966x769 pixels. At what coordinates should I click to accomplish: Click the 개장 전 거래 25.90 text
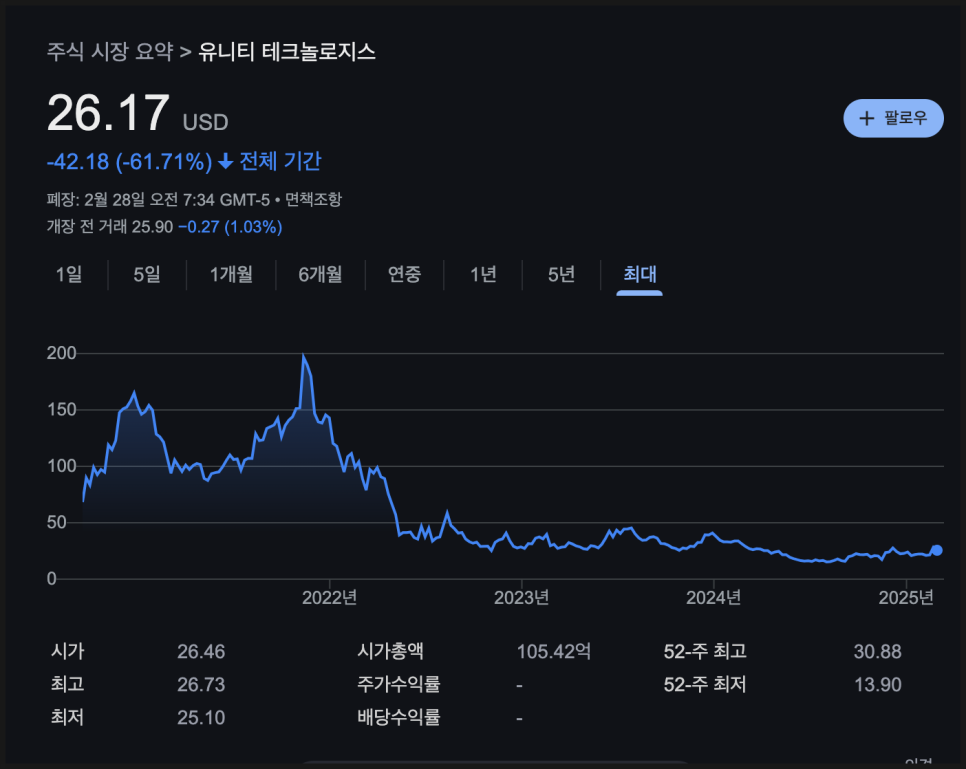[x=110, y=227]
